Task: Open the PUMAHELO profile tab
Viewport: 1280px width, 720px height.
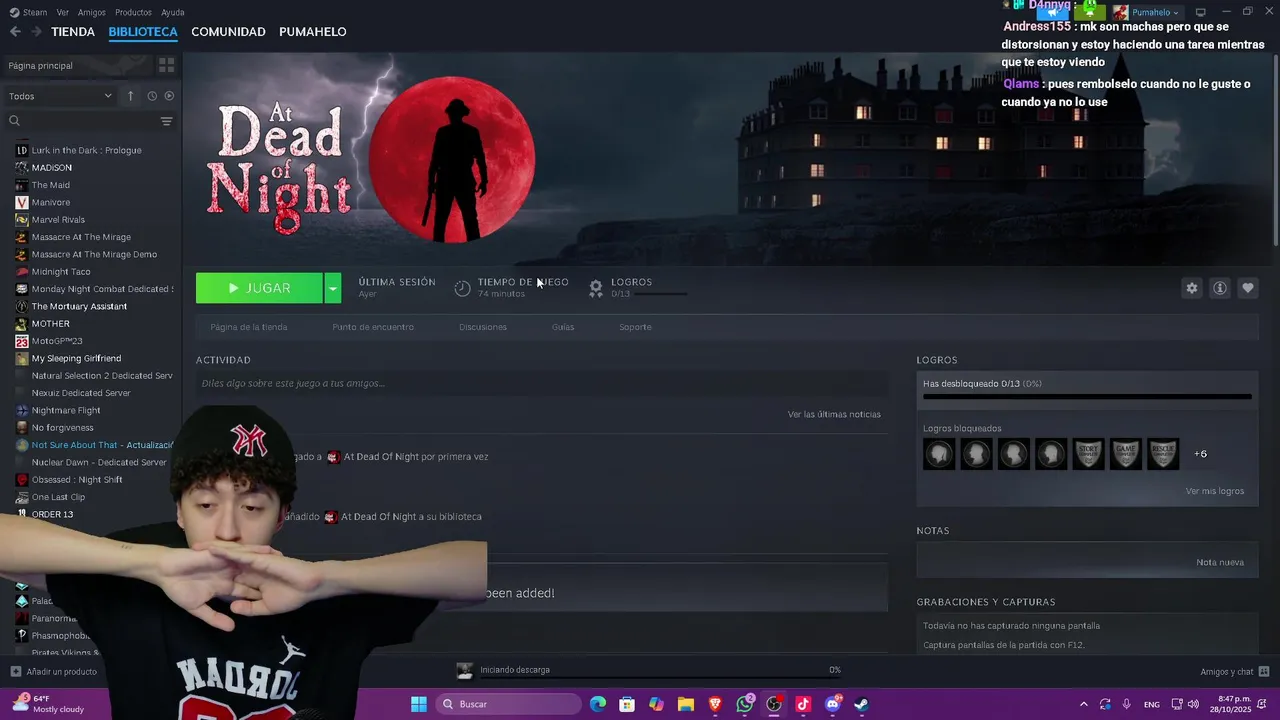Action: click(313, 32)
